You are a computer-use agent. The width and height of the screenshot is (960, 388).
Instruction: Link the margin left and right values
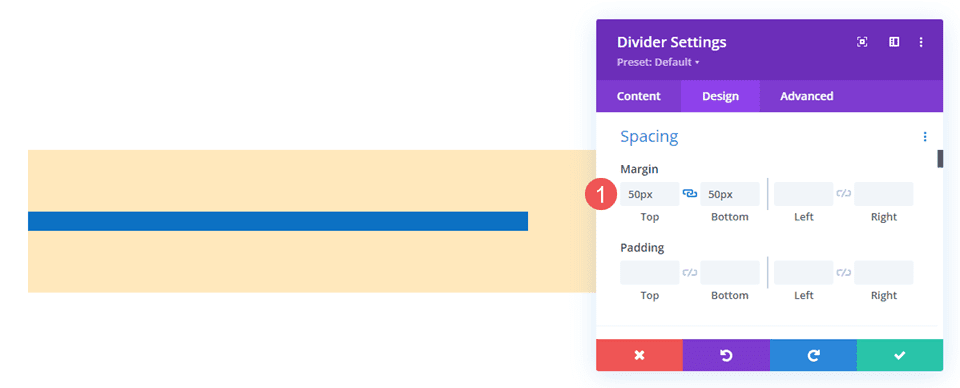(x=844, y=194)
